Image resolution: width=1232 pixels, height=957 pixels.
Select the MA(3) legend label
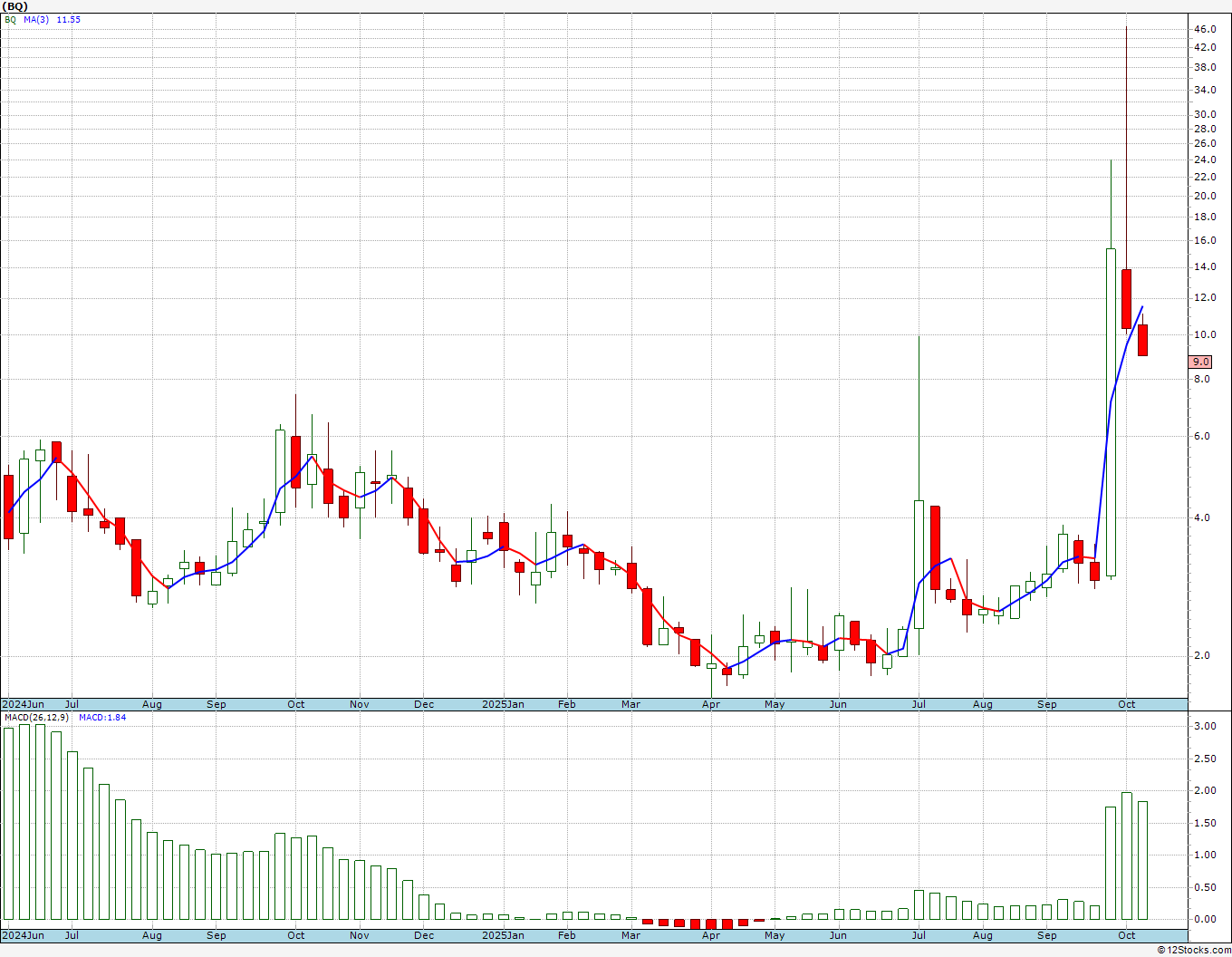click(37, 19)
